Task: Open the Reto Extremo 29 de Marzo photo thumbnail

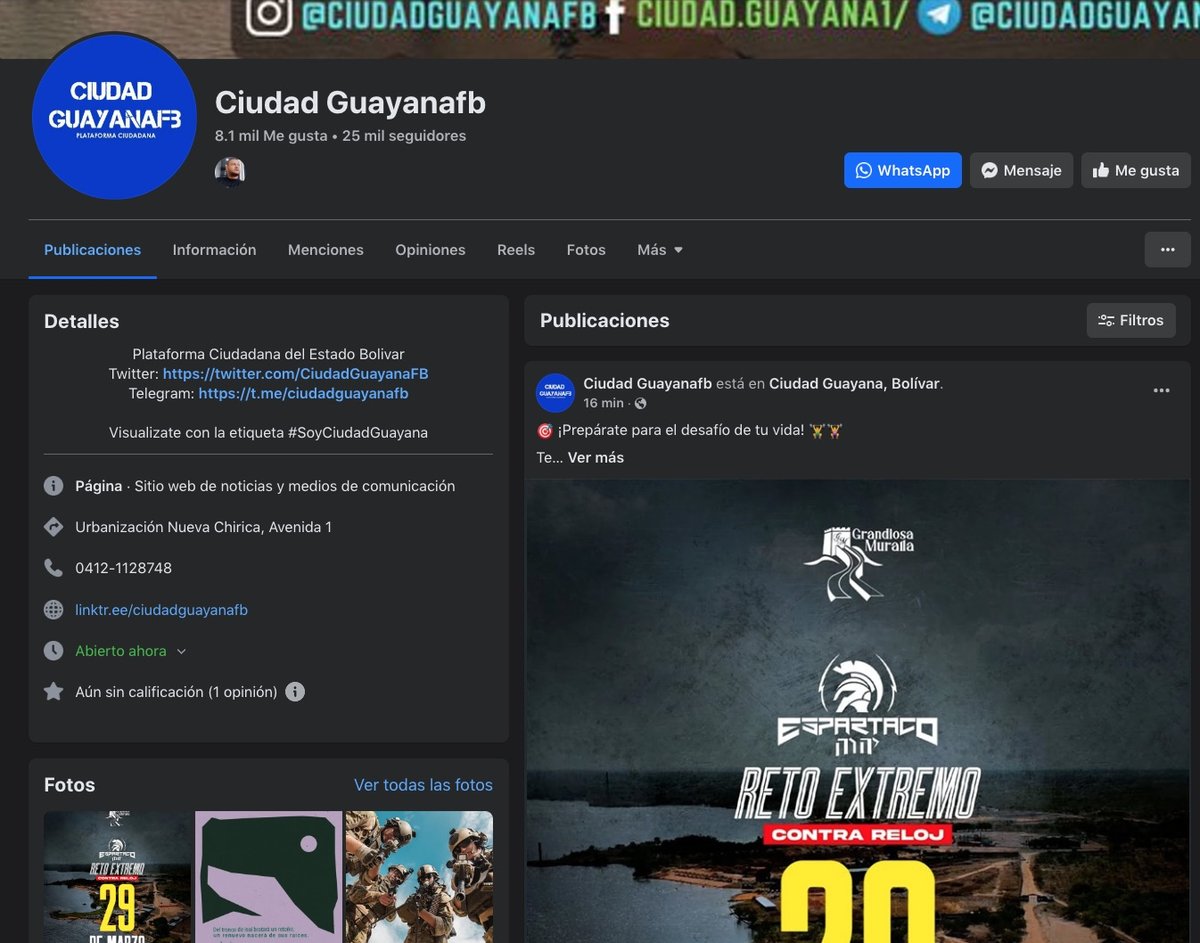Action: 117,877
